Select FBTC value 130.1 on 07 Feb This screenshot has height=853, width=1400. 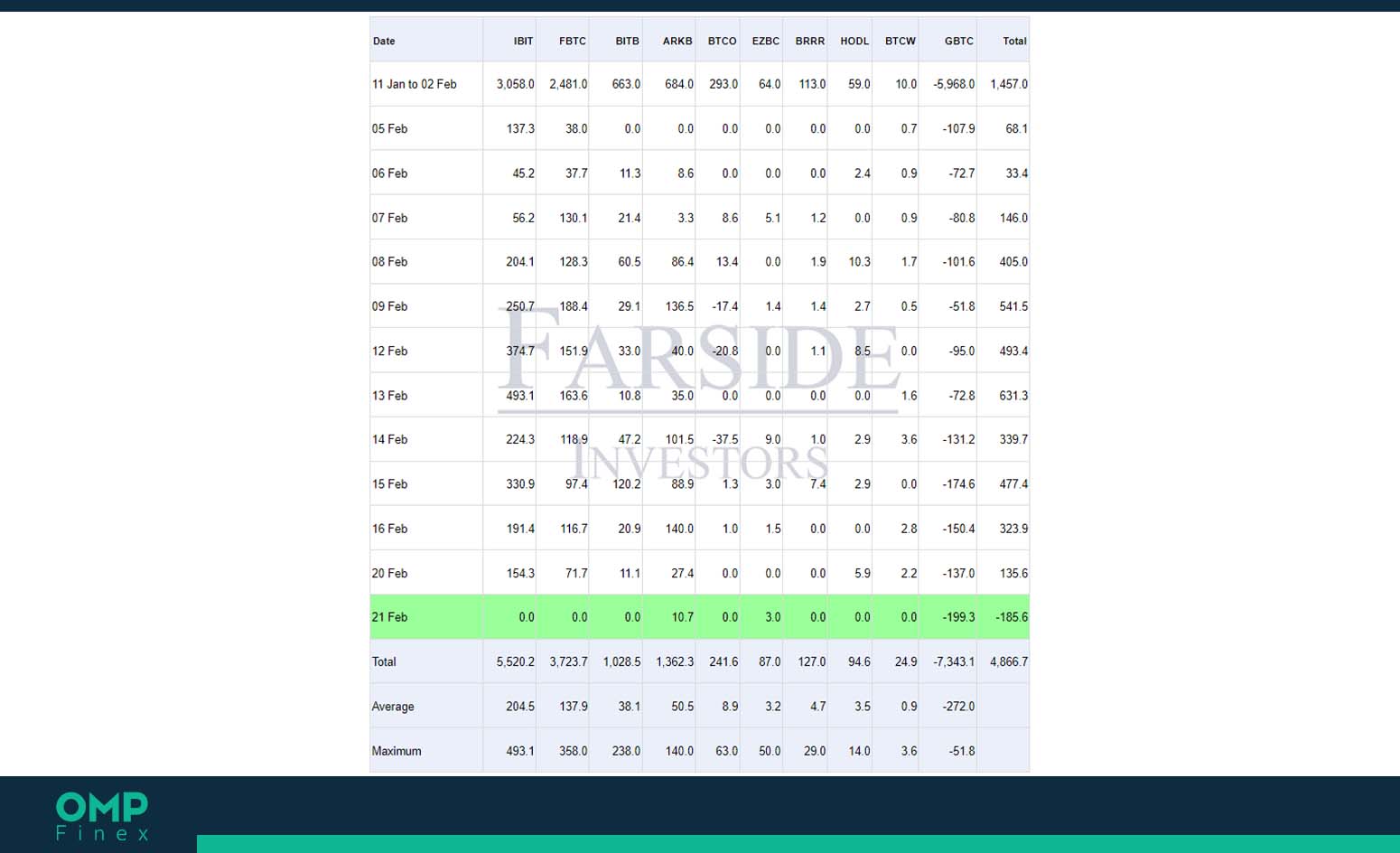pyautogui.click(x=574, y=218)
